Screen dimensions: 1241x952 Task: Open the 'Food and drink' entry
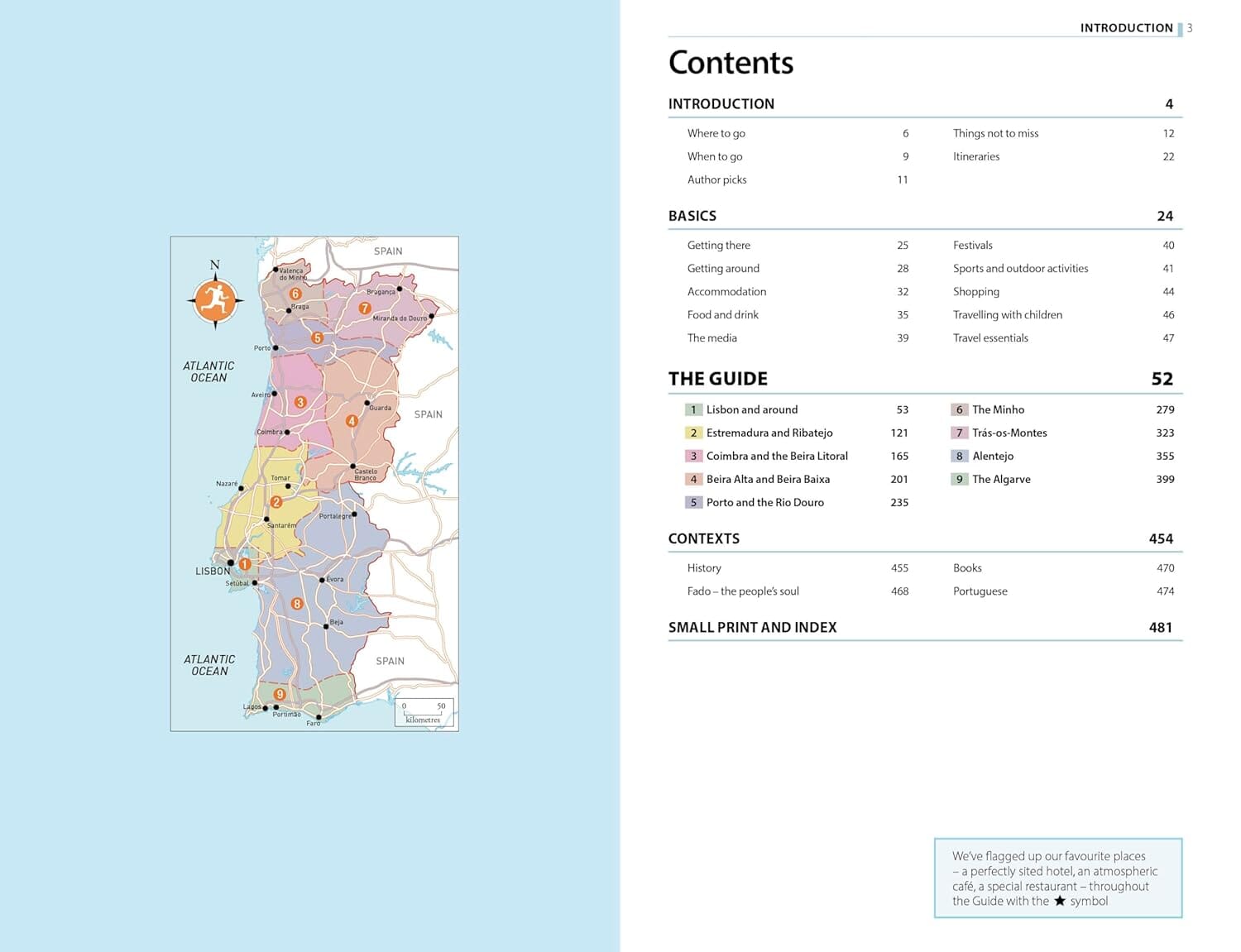coord(723,314)
